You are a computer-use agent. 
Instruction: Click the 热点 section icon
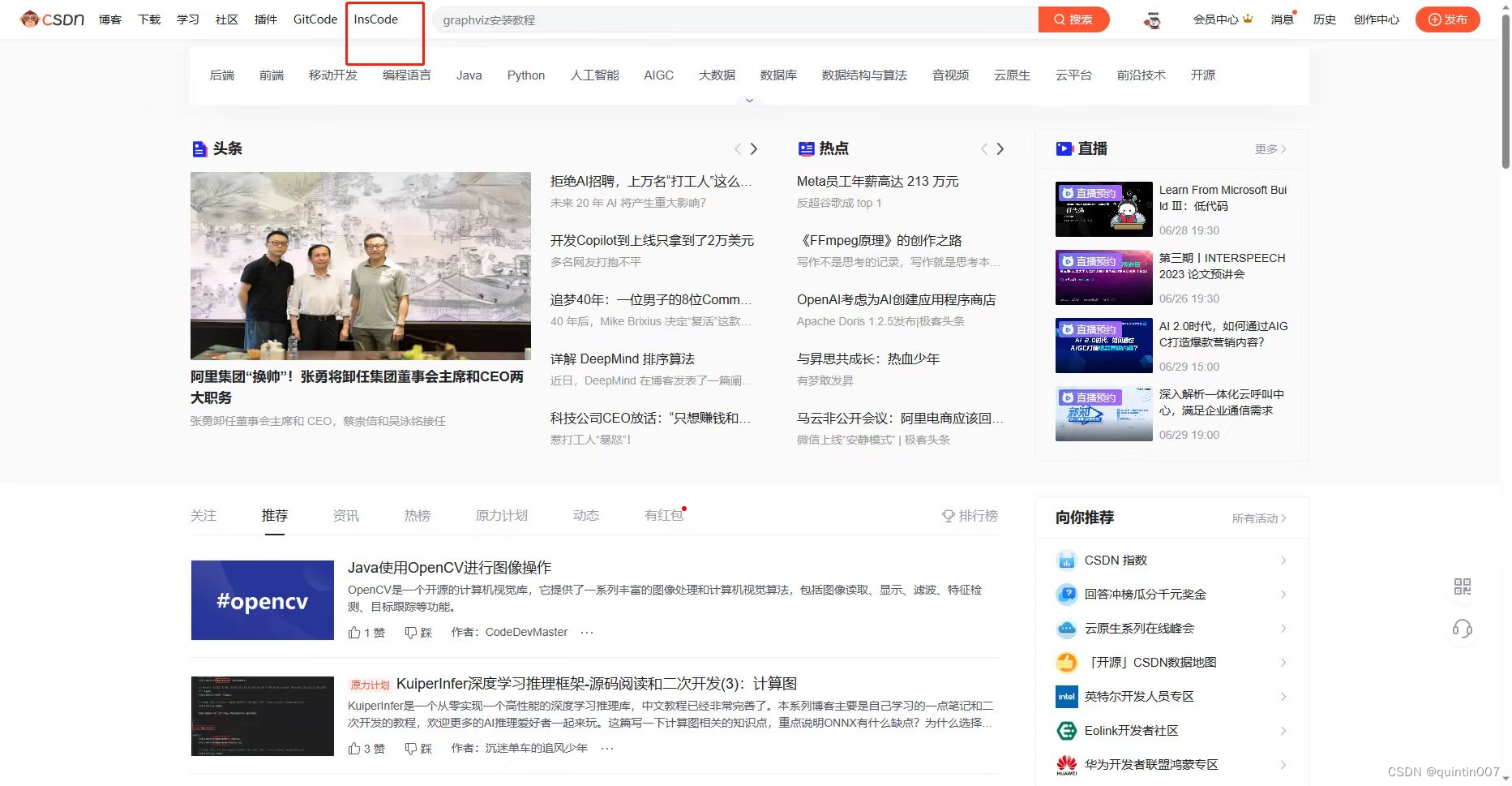806,148
